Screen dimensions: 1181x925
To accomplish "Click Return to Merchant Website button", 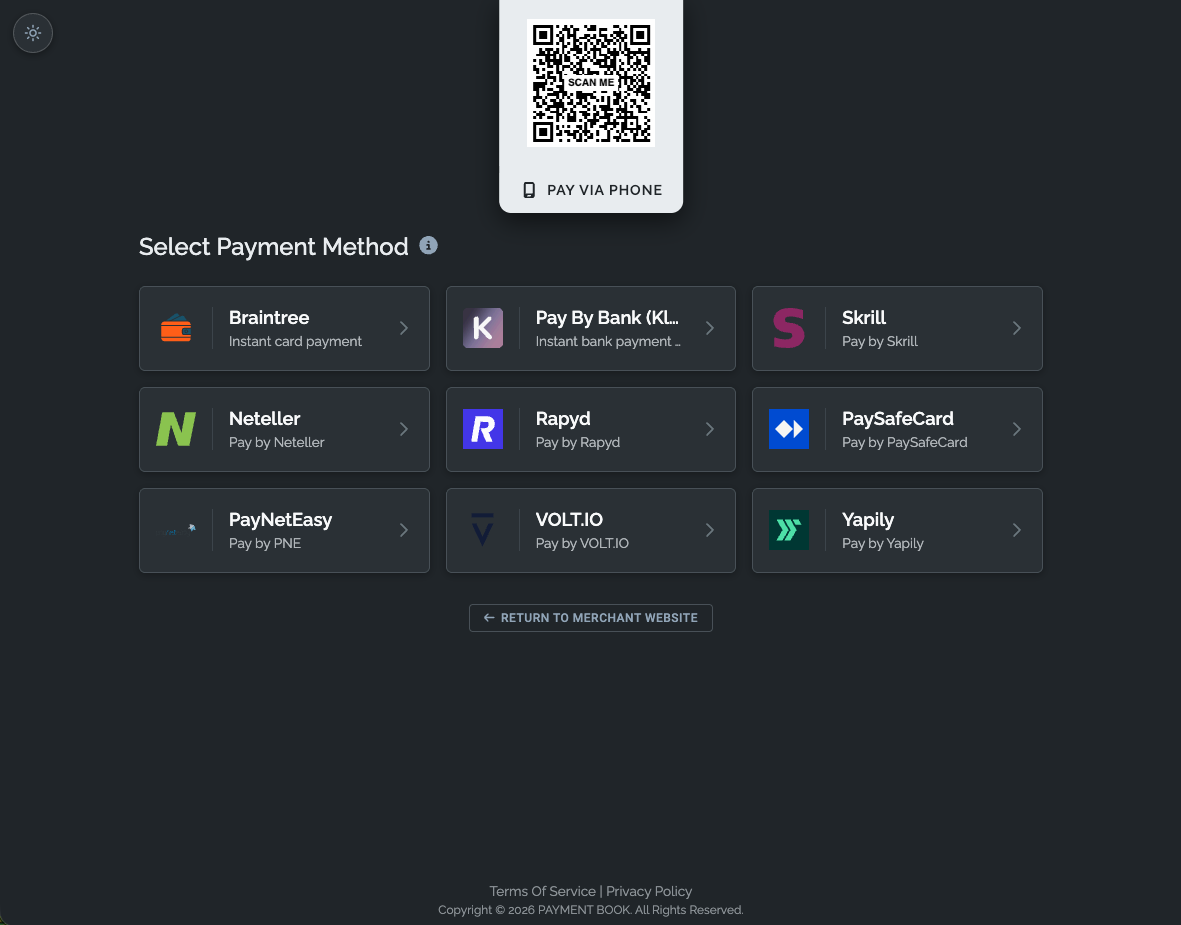I will [x=590, y=618].
